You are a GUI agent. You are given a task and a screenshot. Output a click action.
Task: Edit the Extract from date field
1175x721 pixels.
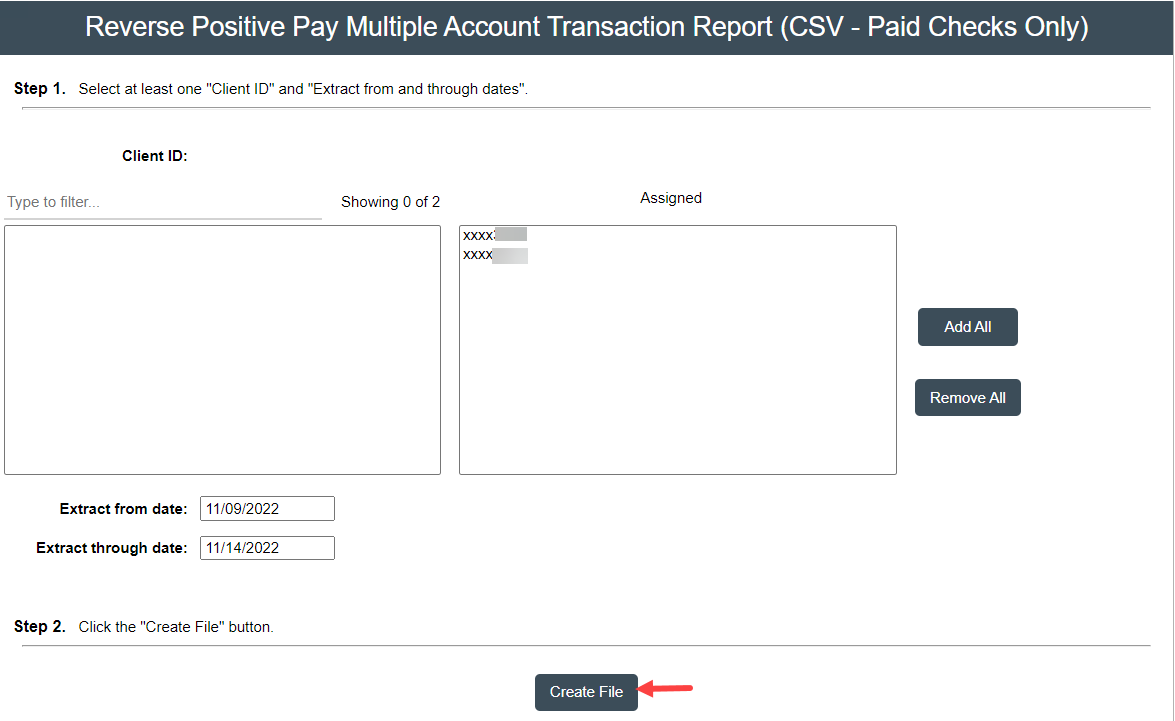267,509
